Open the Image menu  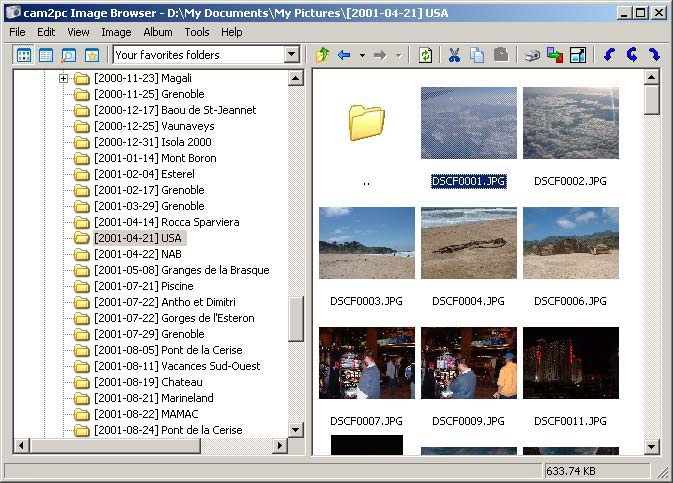click(x=116, y=32)
